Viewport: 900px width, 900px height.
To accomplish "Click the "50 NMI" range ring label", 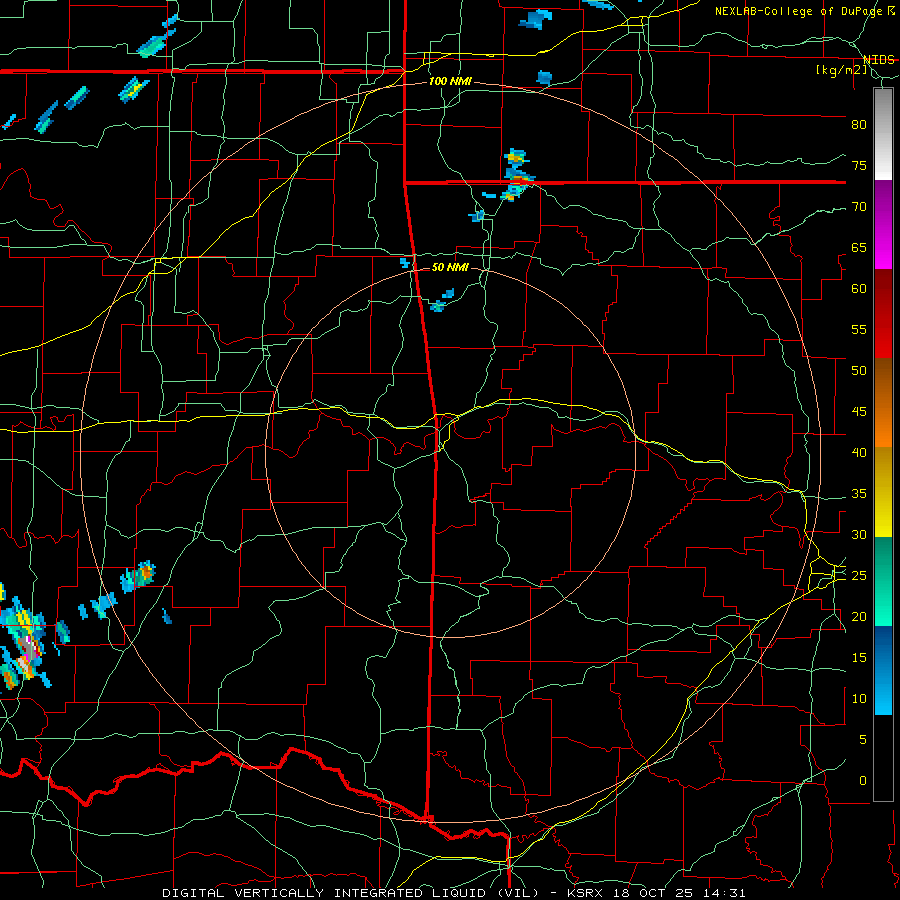I will [450, 267].
